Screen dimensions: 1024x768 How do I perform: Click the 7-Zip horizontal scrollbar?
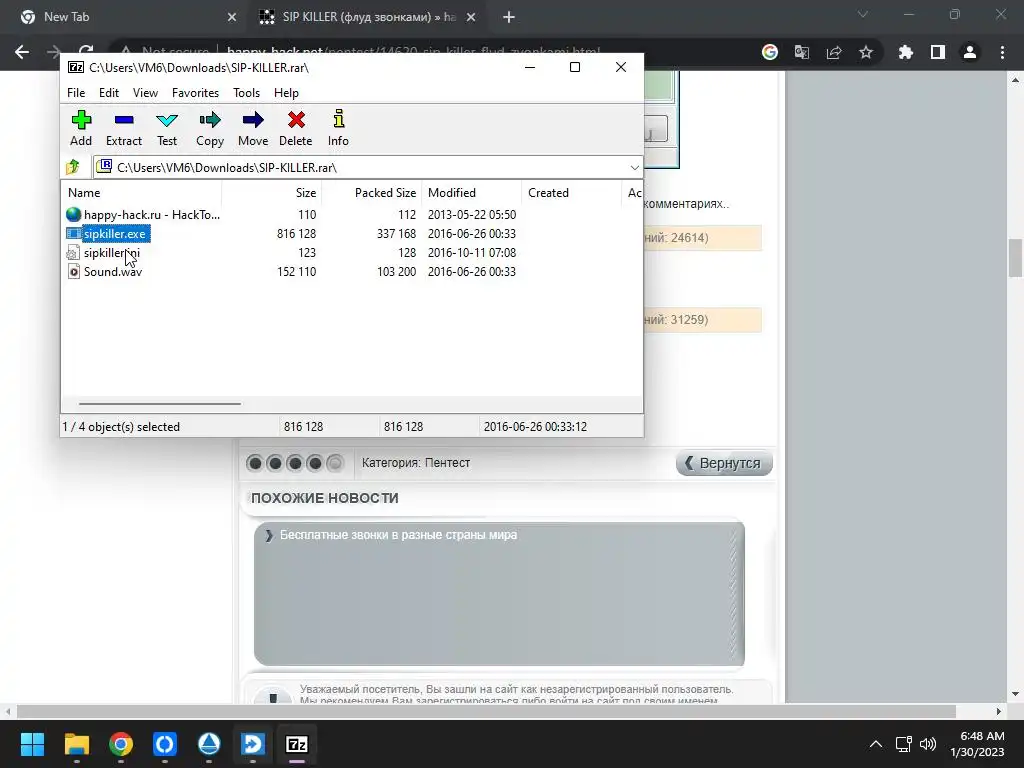(x=160, y=404)
